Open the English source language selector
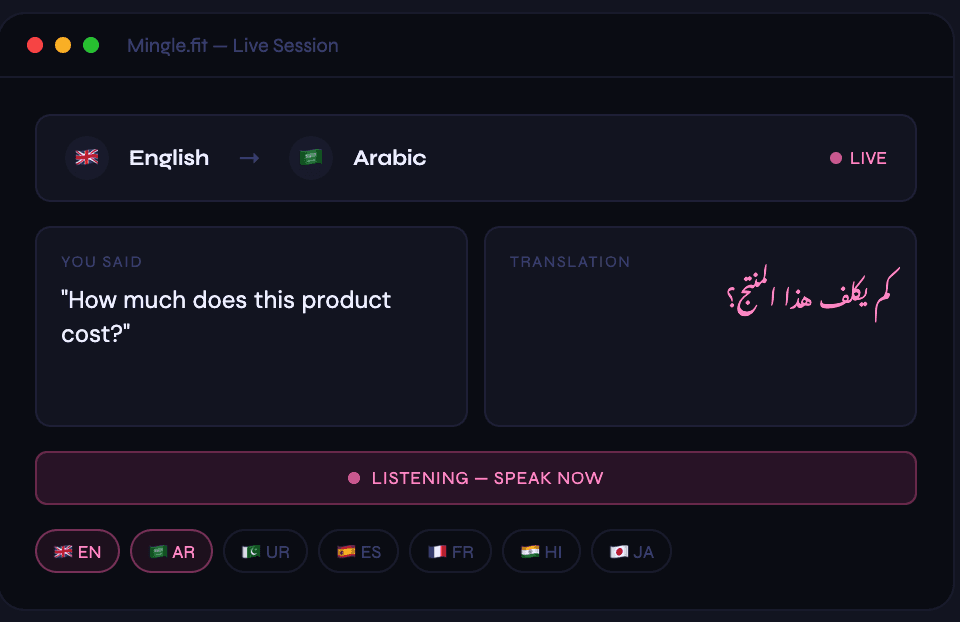 (169, 158)
